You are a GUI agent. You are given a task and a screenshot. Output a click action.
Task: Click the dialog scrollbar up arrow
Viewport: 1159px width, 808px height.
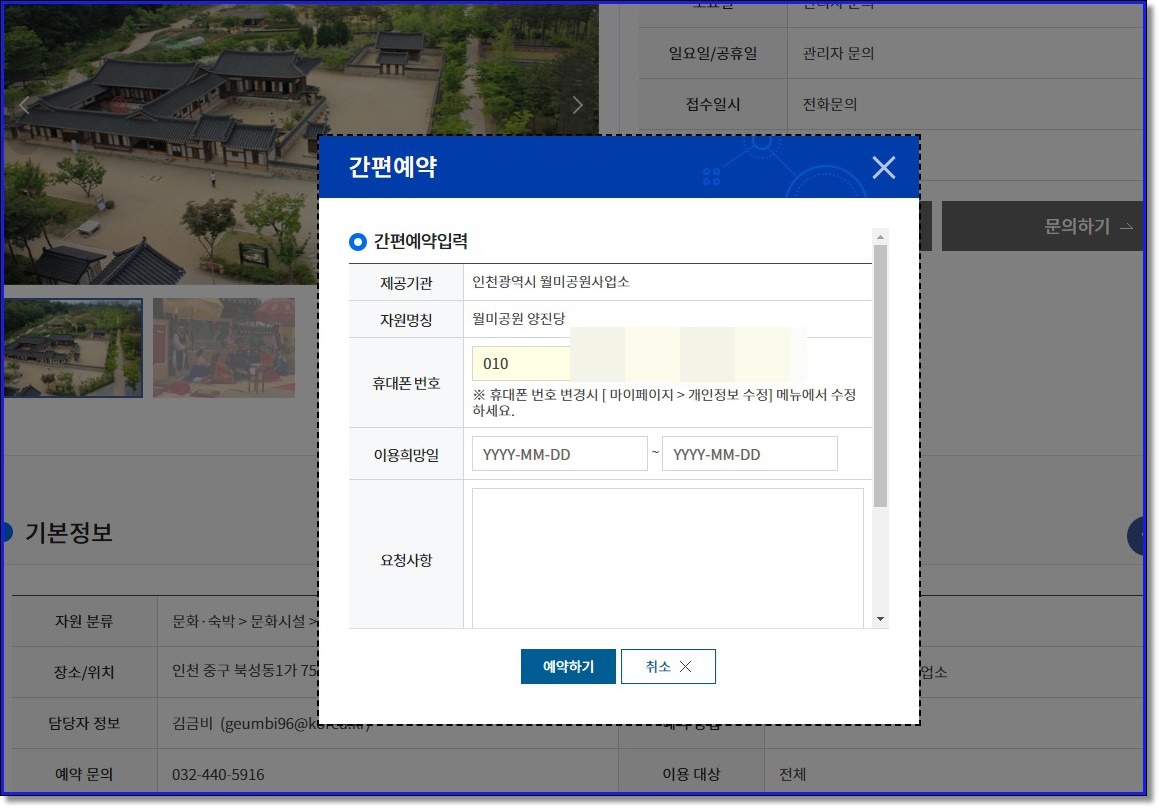click(x=880, y=237)
